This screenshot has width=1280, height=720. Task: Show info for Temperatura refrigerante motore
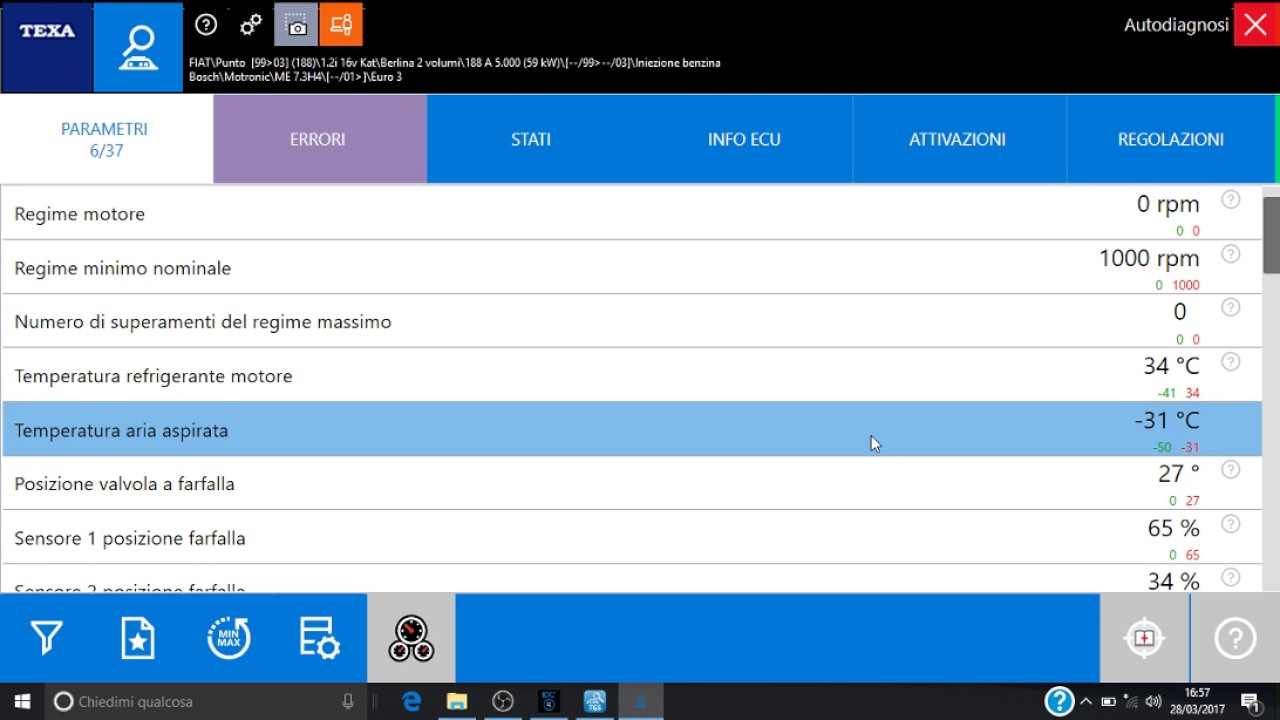[1231, 362]
